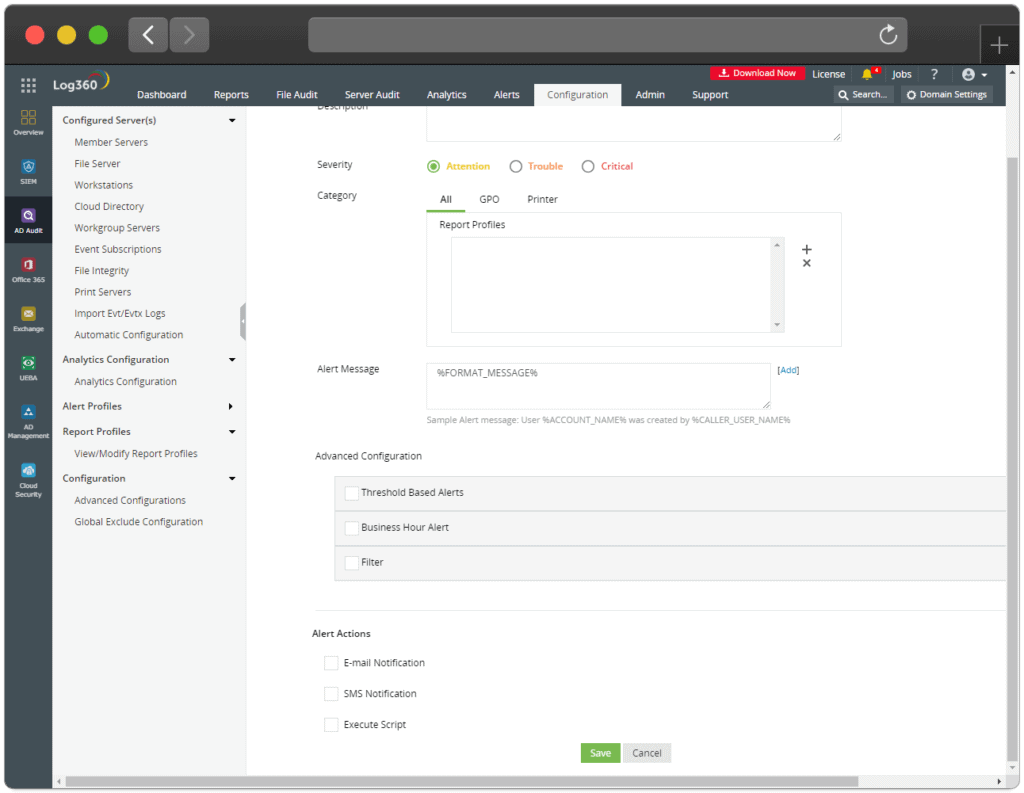This screenshot has height=793, width=1024.
Task: Switch category to GPO tab
Action: 489,199
